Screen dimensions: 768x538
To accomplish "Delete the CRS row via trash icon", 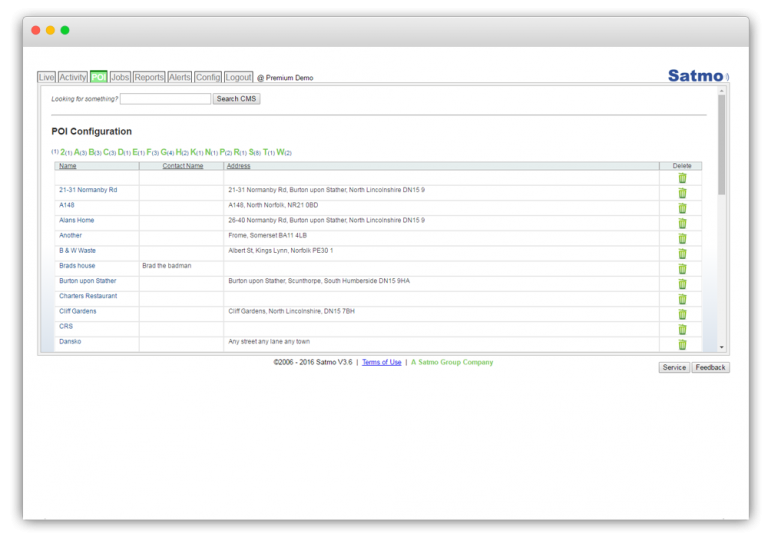I will 682,330.
